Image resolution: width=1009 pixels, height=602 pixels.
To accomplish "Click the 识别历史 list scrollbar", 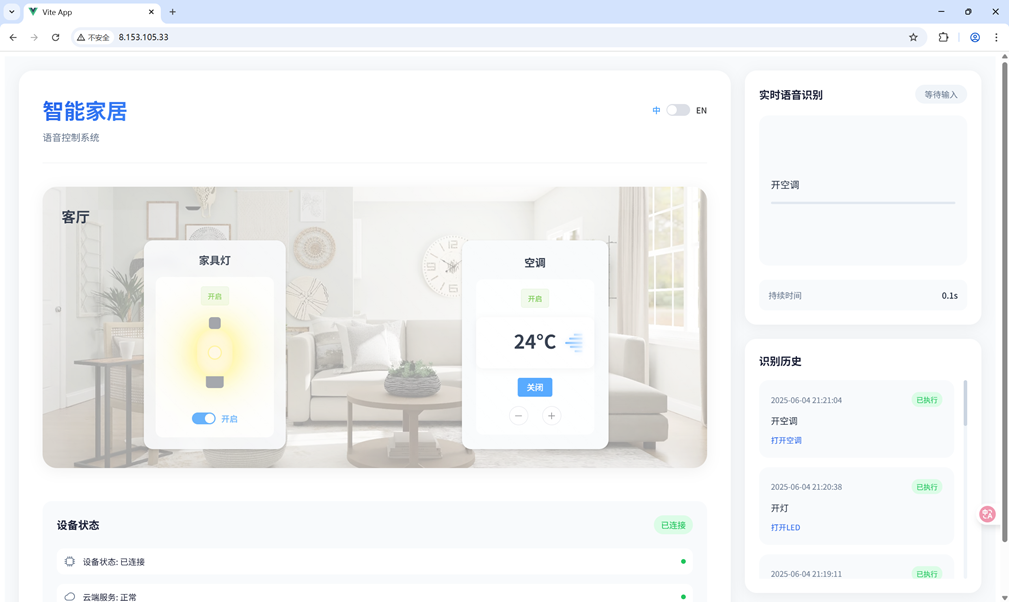I will (965, 403).
